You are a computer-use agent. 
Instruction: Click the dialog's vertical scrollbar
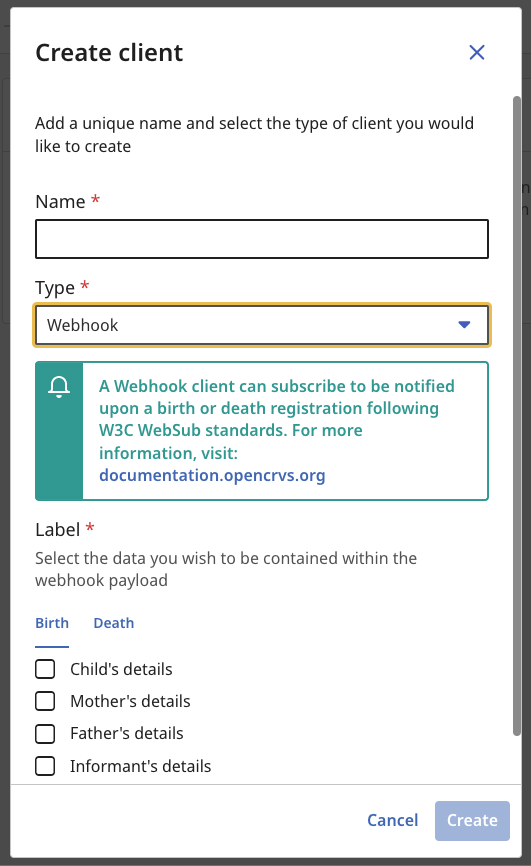click(x=517, y=416)
